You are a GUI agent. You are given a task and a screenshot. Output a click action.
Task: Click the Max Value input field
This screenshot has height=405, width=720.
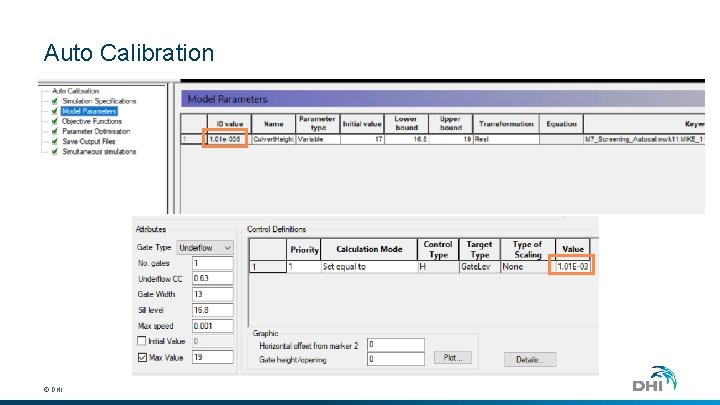tap(213, 357)
